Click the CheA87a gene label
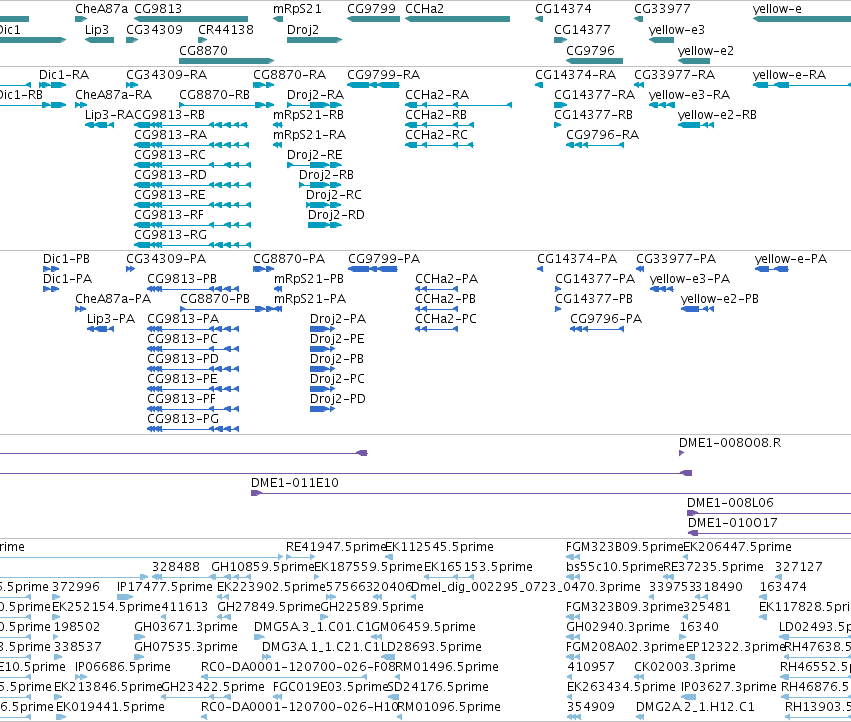Viewport: 851px width, 722px height. (x=101, y=9)
